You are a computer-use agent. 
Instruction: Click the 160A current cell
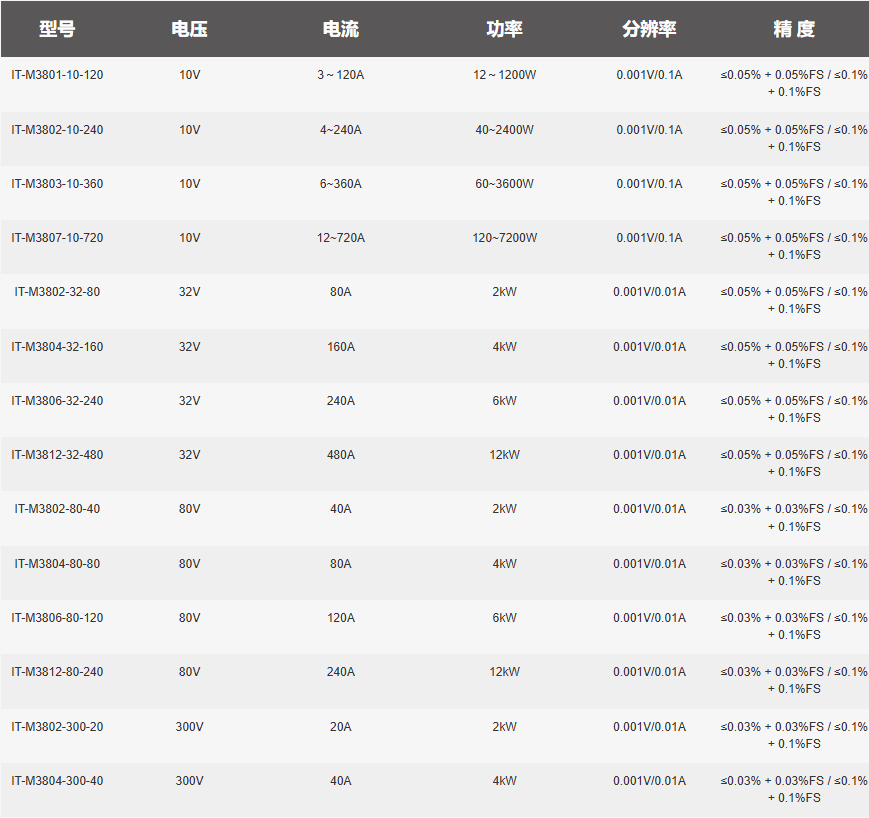point(341,346)
